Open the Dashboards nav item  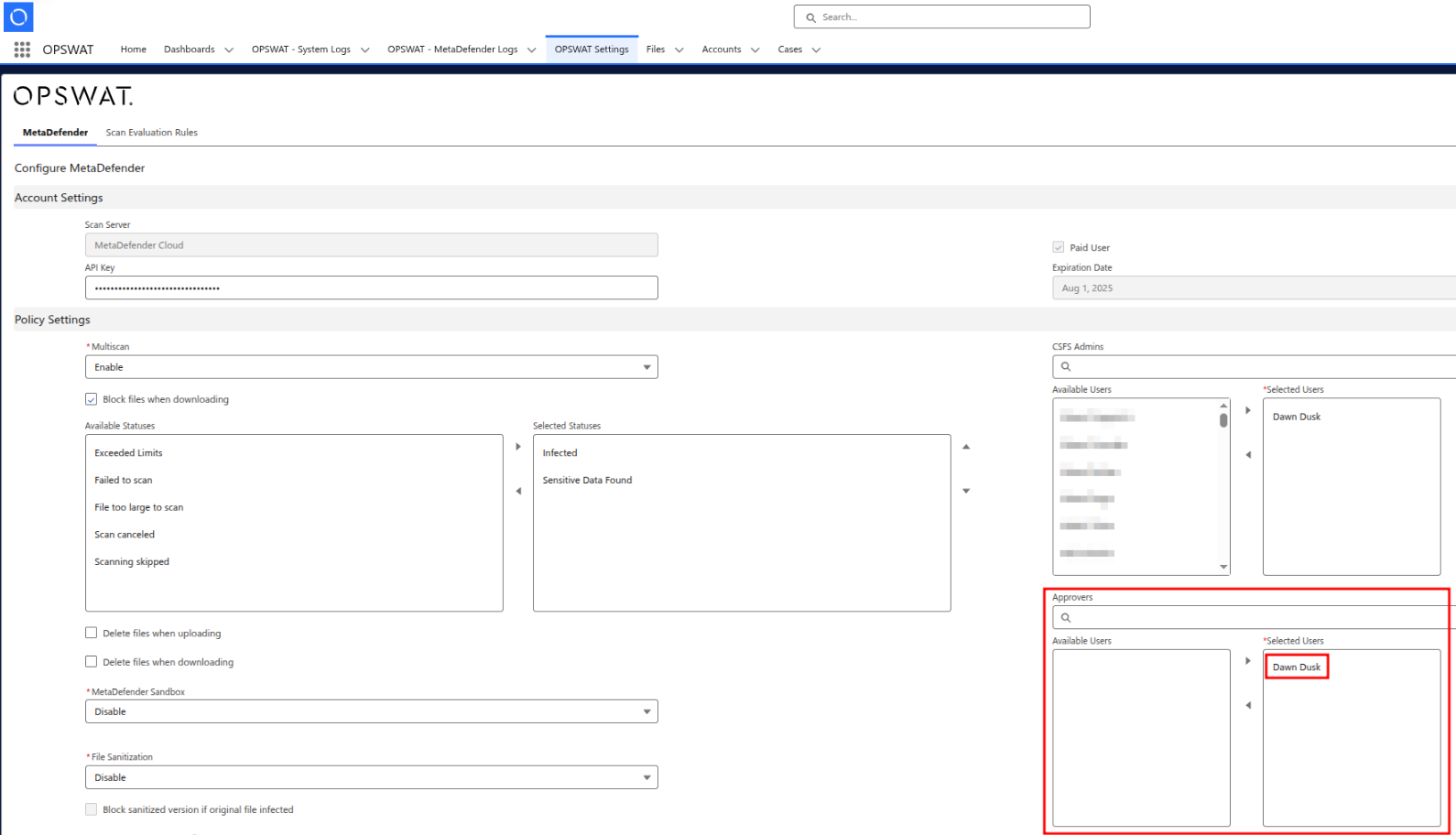pyautogui.click(x=189, y=49)
